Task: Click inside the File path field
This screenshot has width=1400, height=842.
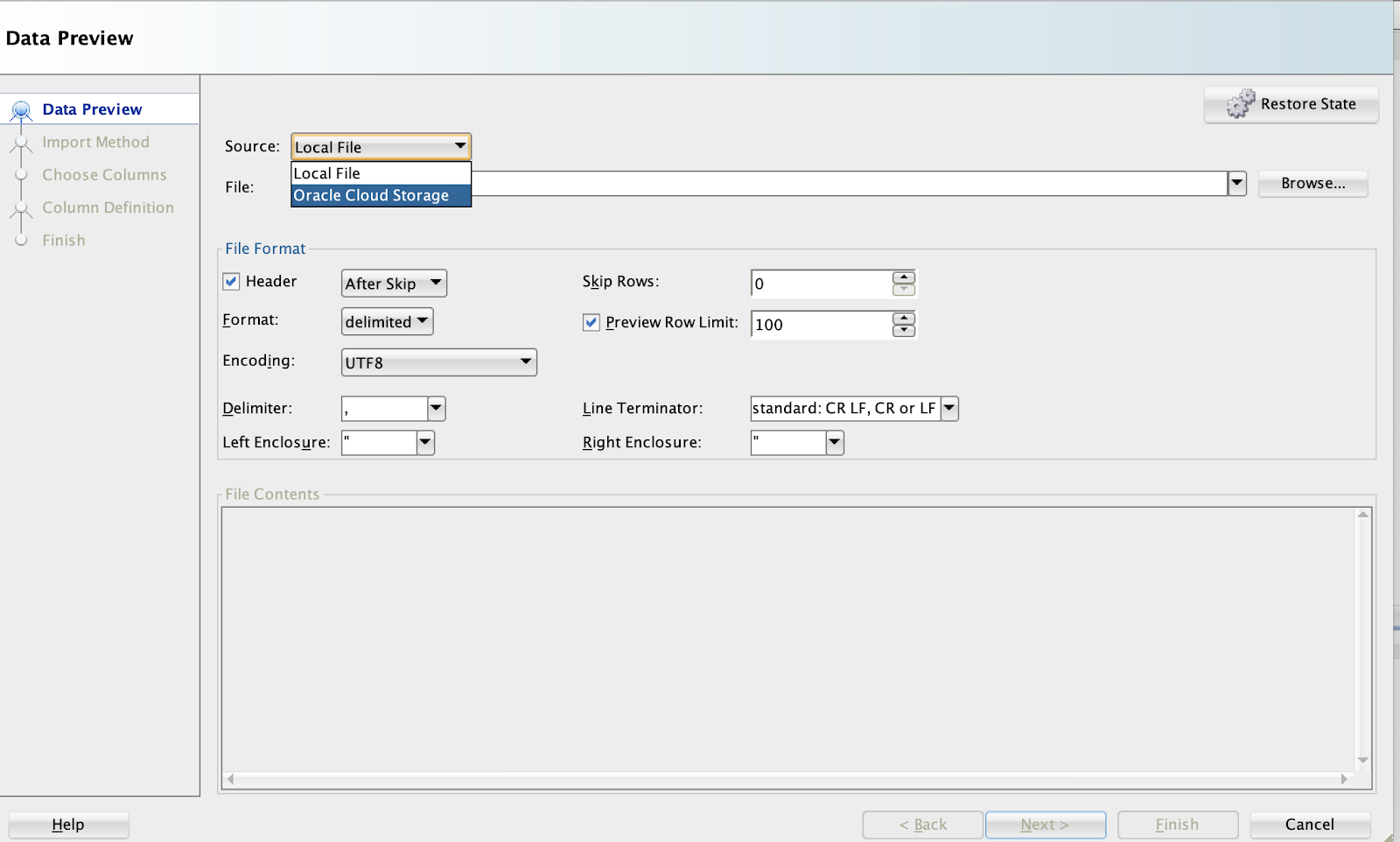Action: pos(787,184)
